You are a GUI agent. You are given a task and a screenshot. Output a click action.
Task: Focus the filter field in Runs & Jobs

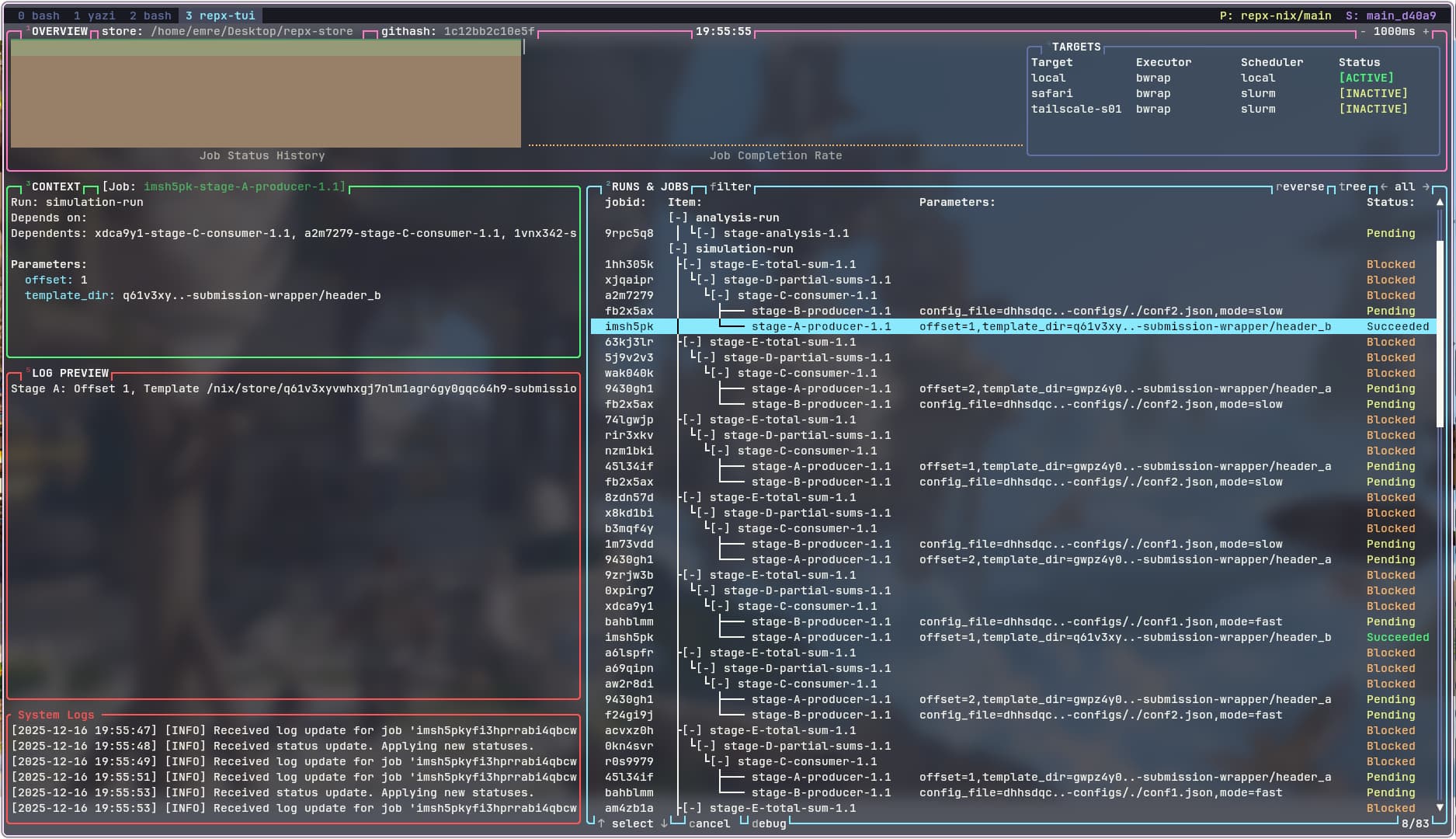(x=730, y=187)
